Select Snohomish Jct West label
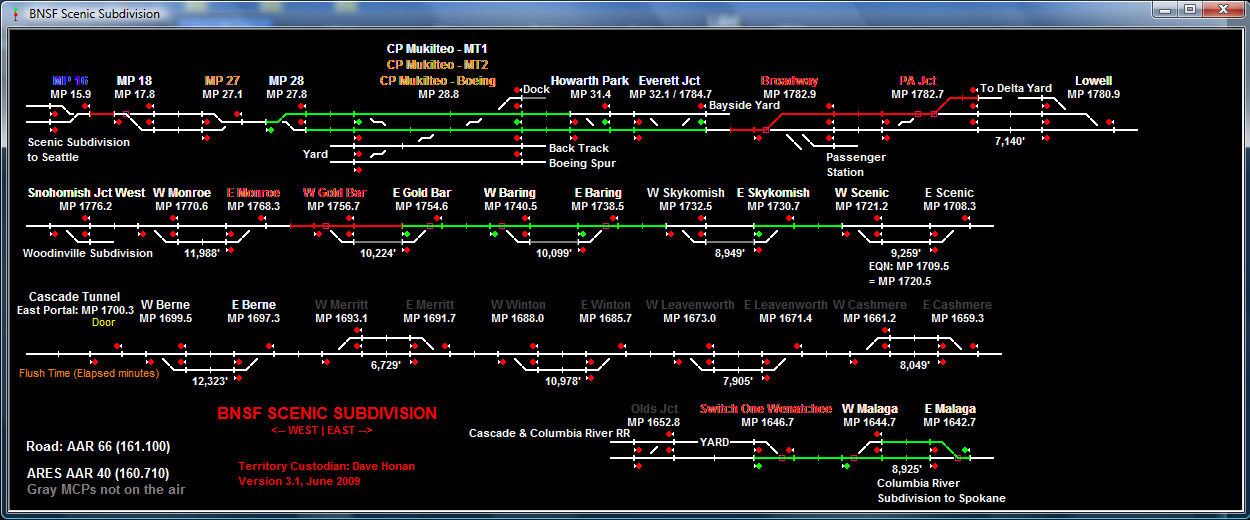1250x520 pixels. pyautogui.click(x=86, y=193)
